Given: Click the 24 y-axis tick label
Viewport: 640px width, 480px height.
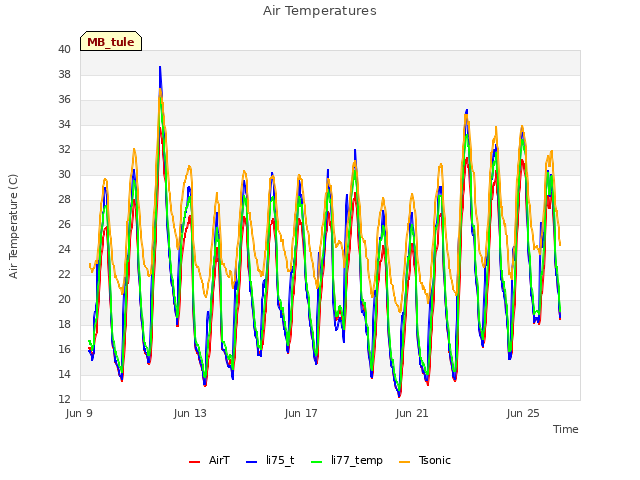Looking at the screenshot, I should pos(64,249).
